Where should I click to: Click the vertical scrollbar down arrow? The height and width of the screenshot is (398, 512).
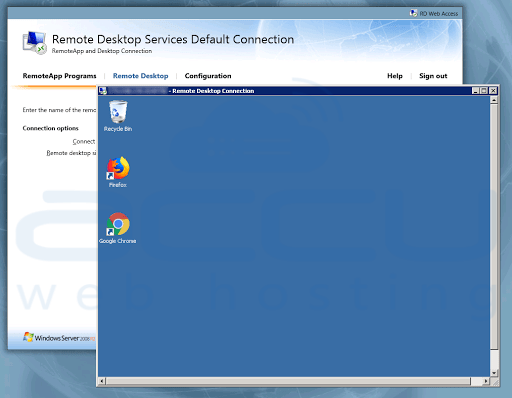[494, 373]
